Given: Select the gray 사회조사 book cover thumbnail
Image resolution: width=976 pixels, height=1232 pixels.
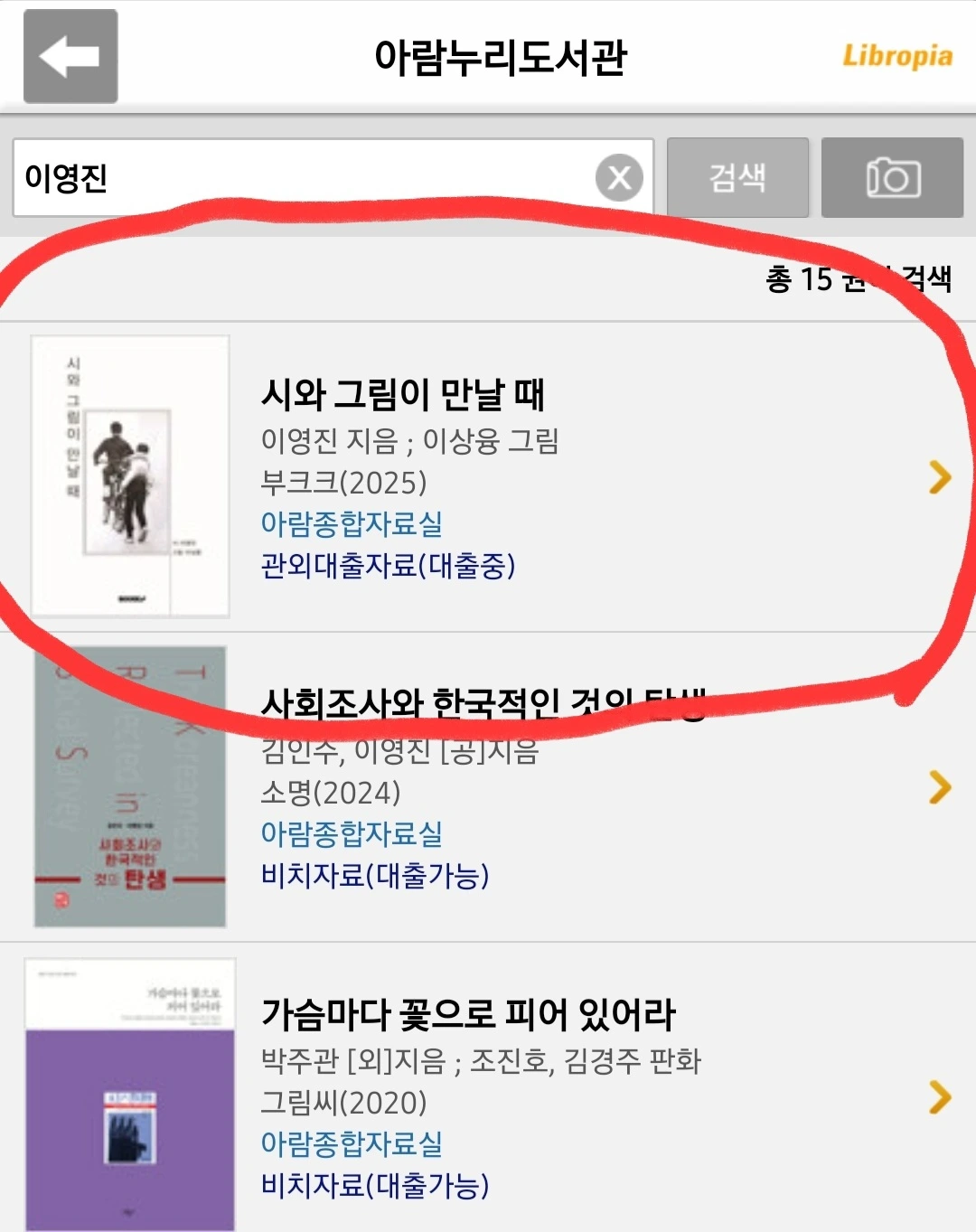Looking at the screenshot, I should (130, 786).
